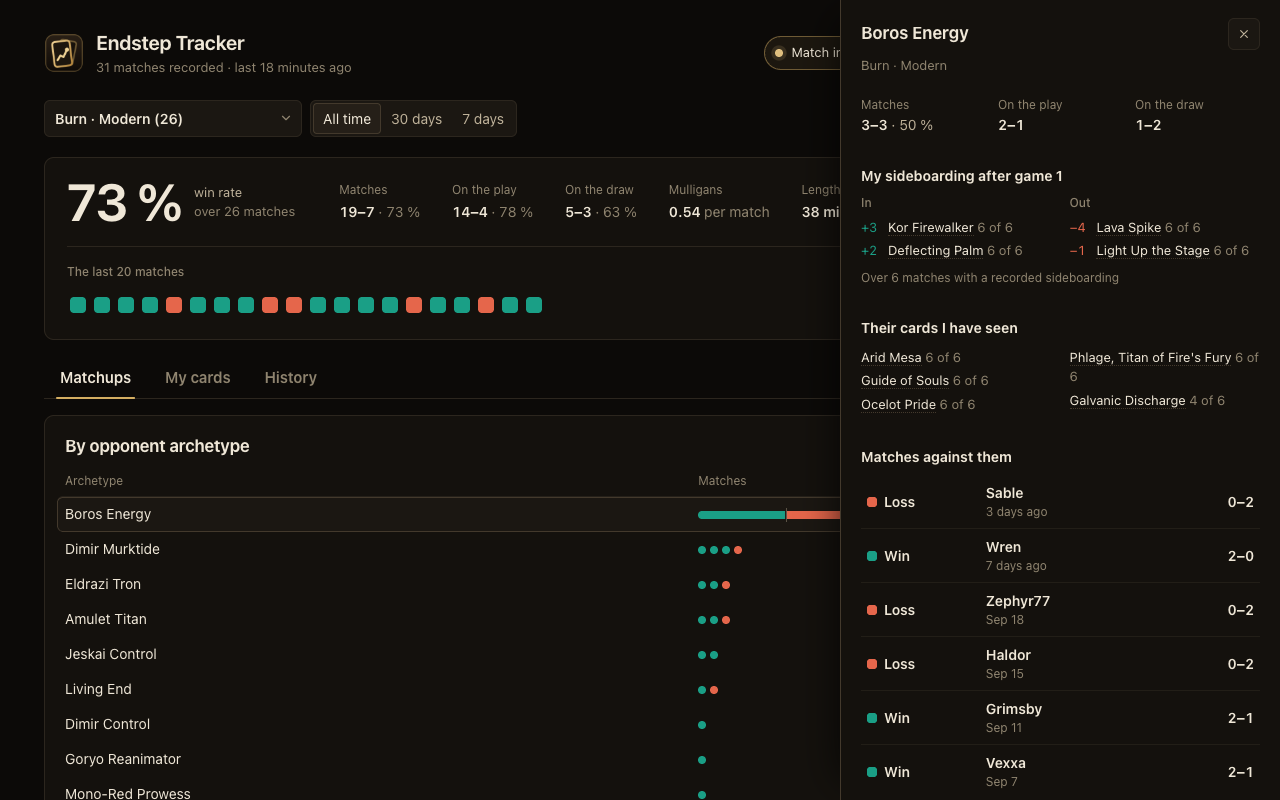This screenshot has width=1280, height=800.
Task: Select the All time range
Action: tap(347, 119)
